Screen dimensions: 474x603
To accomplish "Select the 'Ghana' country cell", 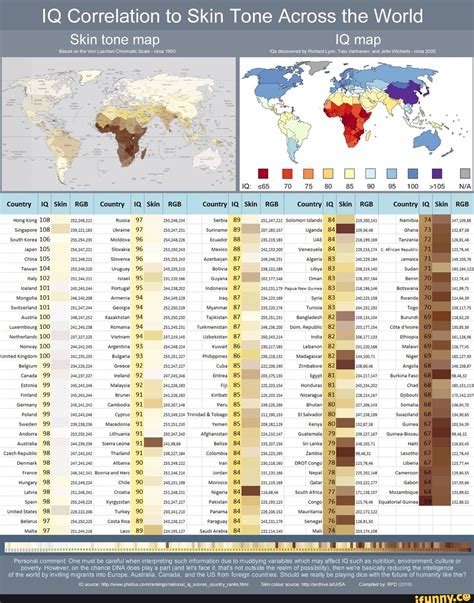I will coord(411,230).
